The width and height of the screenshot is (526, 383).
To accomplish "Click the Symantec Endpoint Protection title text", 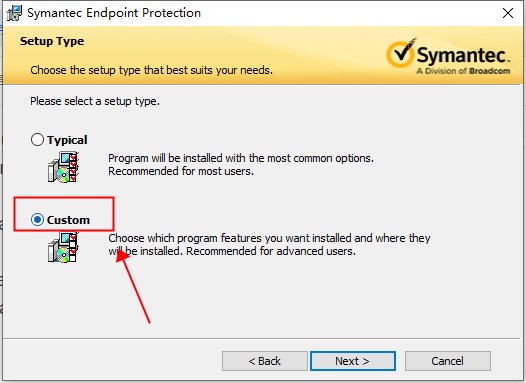I will click(x=114, y=13).
